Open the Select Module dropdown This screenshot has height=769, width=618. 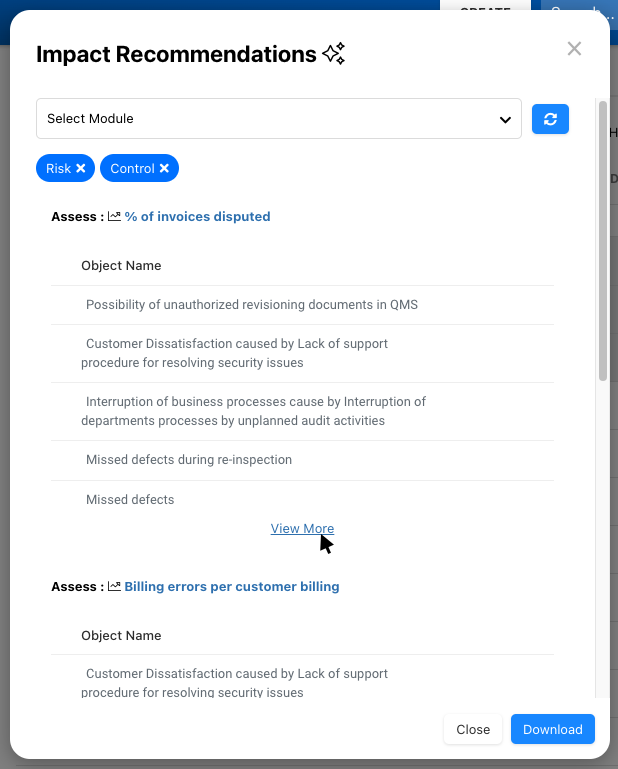click(278, 119)
